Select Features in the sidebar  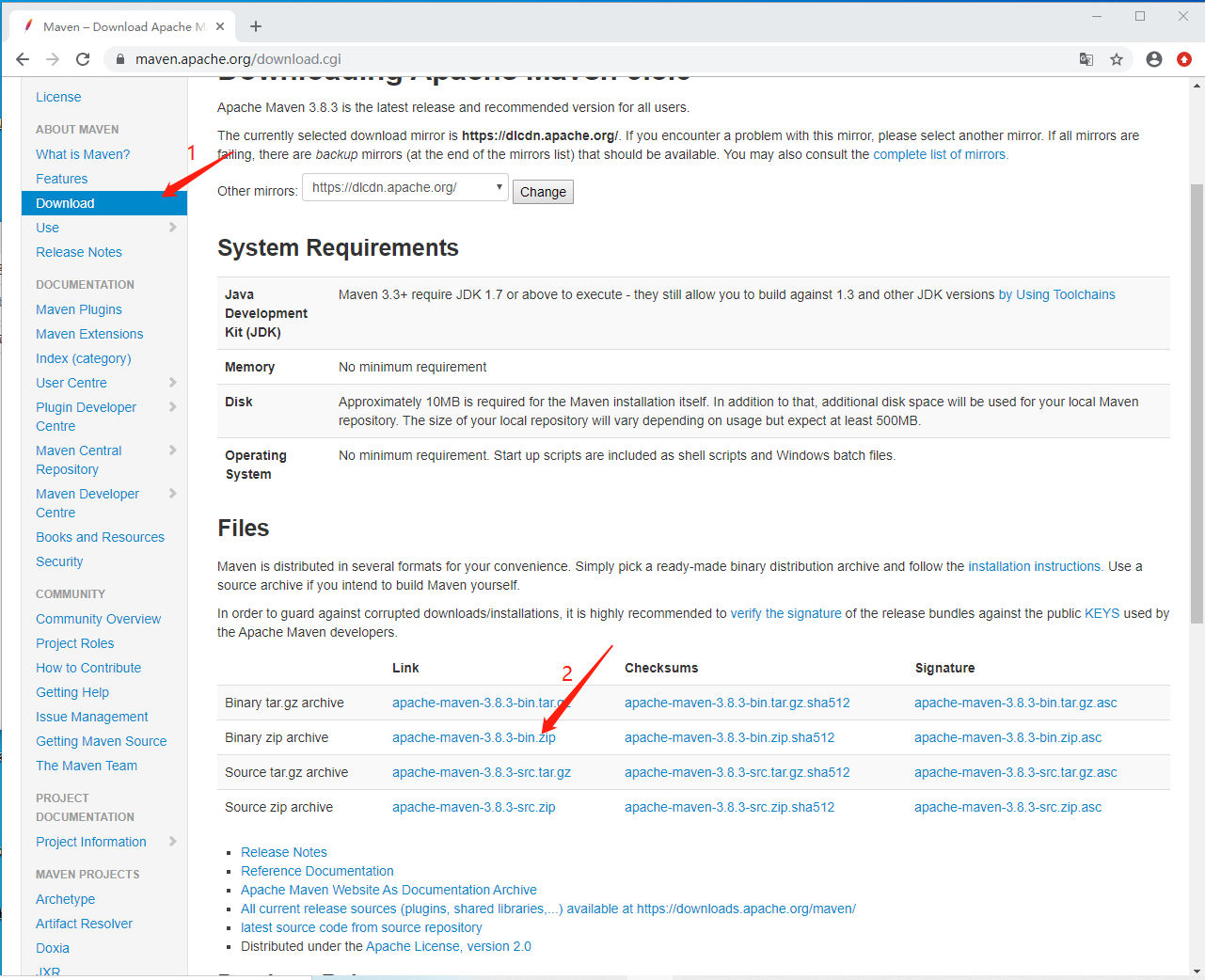click(62, 179)
